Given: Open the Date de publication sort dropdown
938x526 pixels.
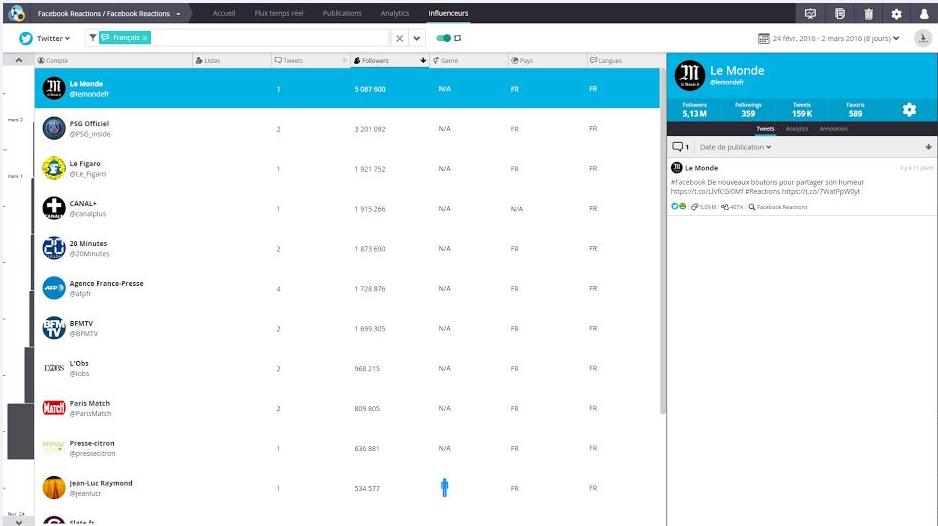Looking at the screenshot, I should [x=735, y=147].
